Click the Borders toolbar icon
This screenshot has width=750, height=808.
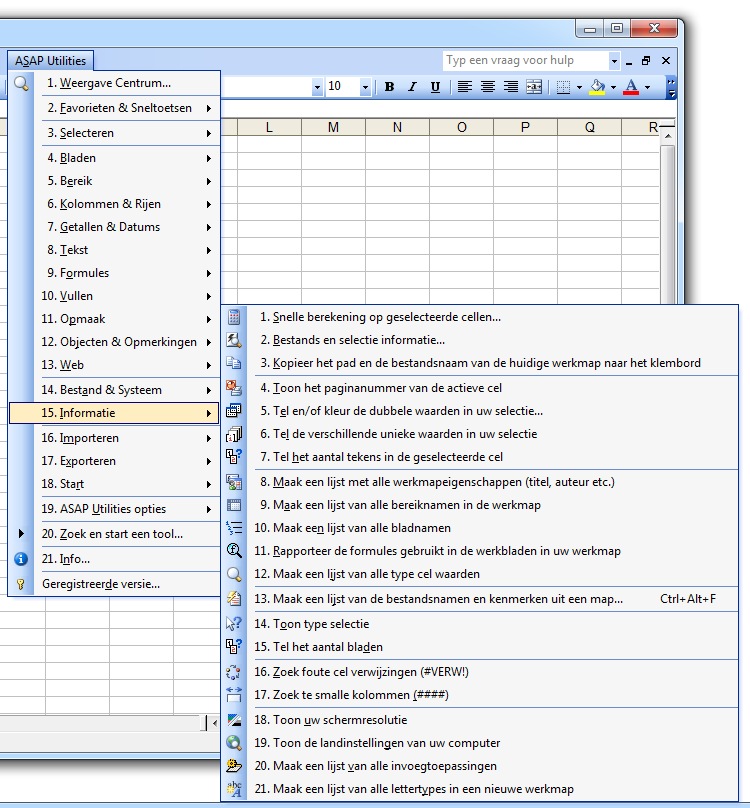coord(563,87)
